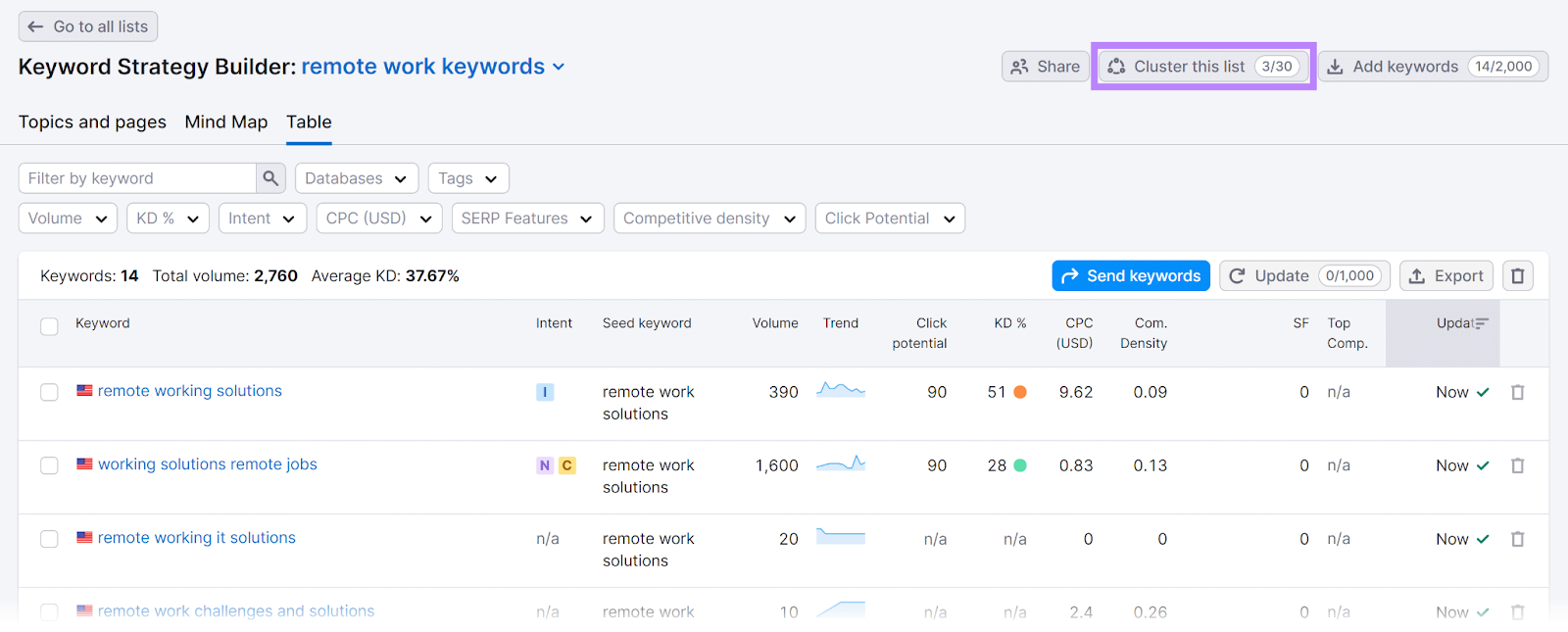Sort by the Click potential column header

coord(919,333)
